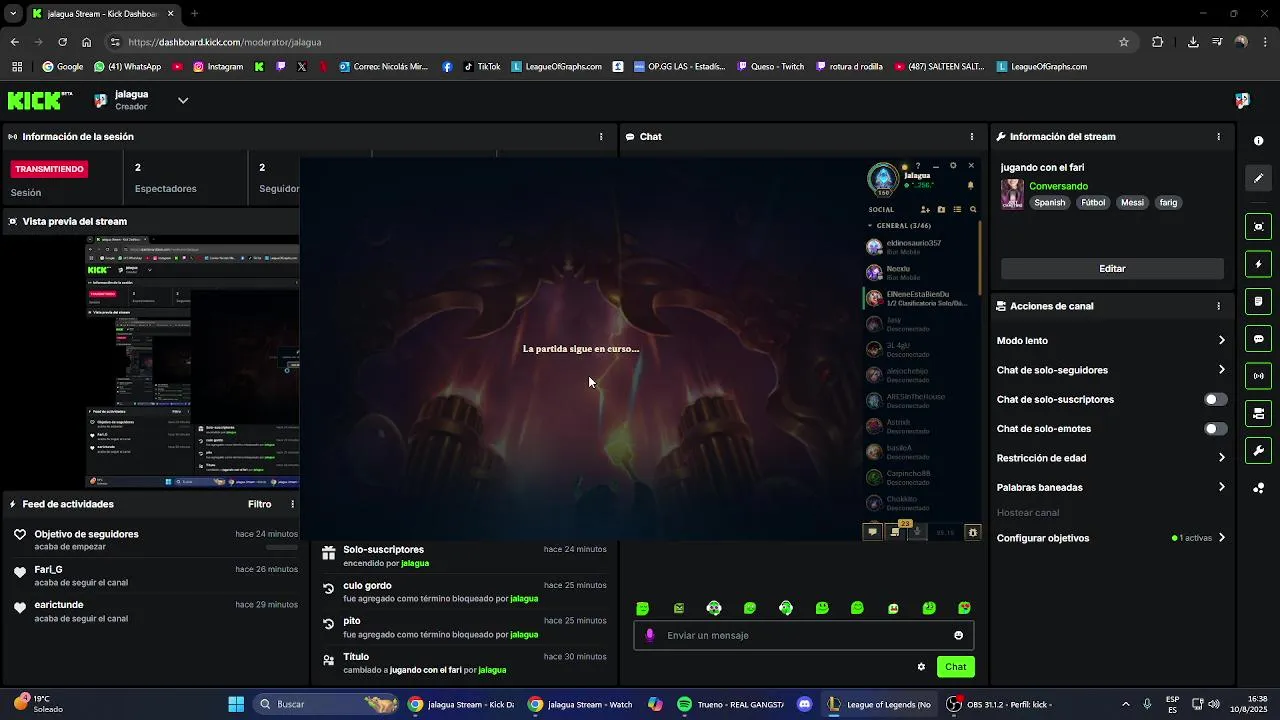The width and height of the screenshot is (1280, 720).
Task: Click the Editar stream info button
Action: (x=1112, y=268)
